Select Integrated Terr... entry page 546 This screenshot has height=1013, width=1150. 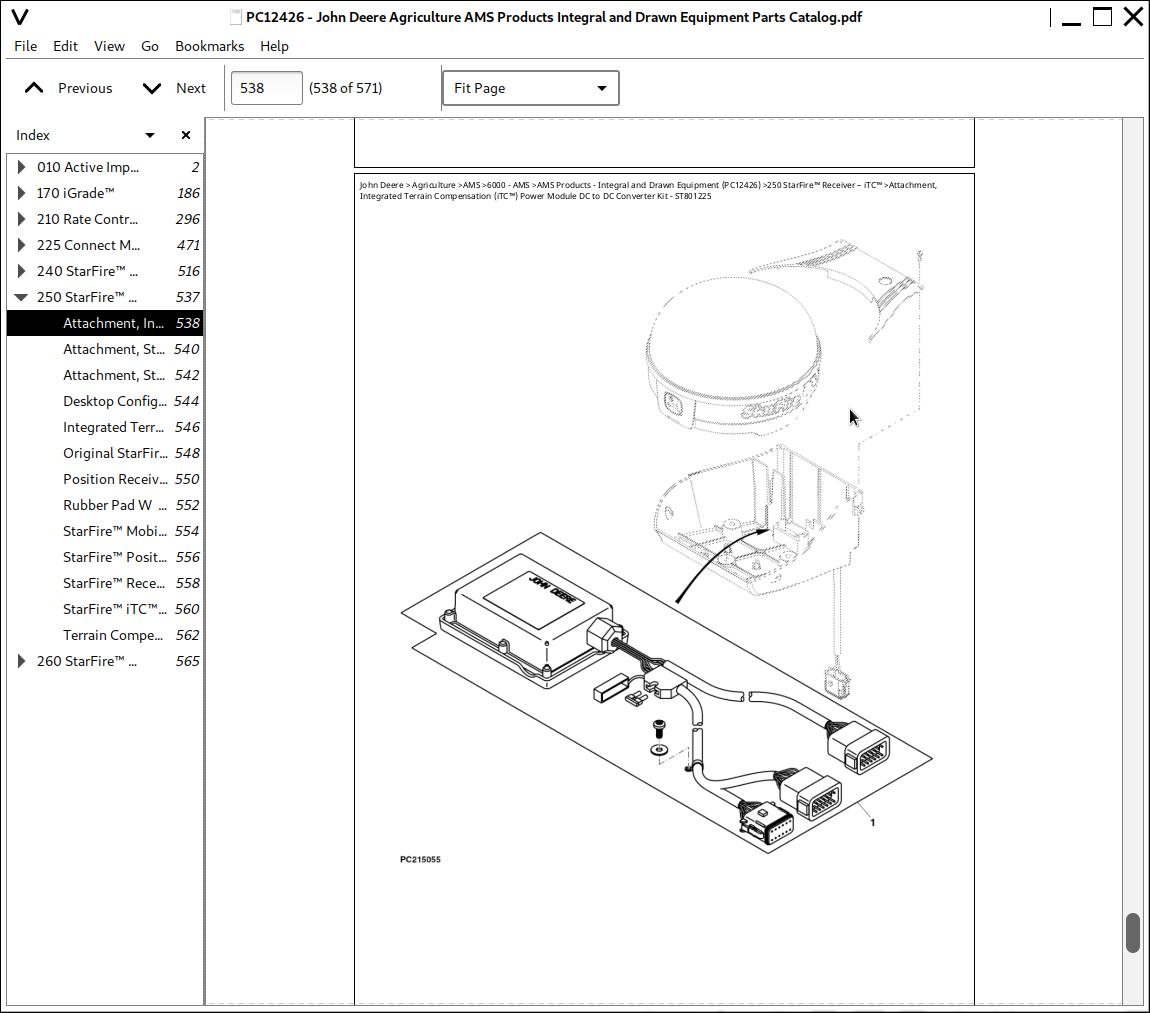coord(105,428)
